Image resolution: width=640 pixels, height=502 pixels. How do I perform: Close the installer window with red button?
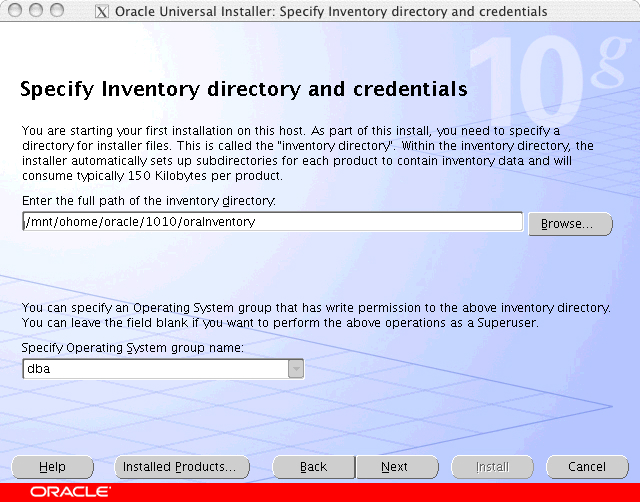click(13, 11)
